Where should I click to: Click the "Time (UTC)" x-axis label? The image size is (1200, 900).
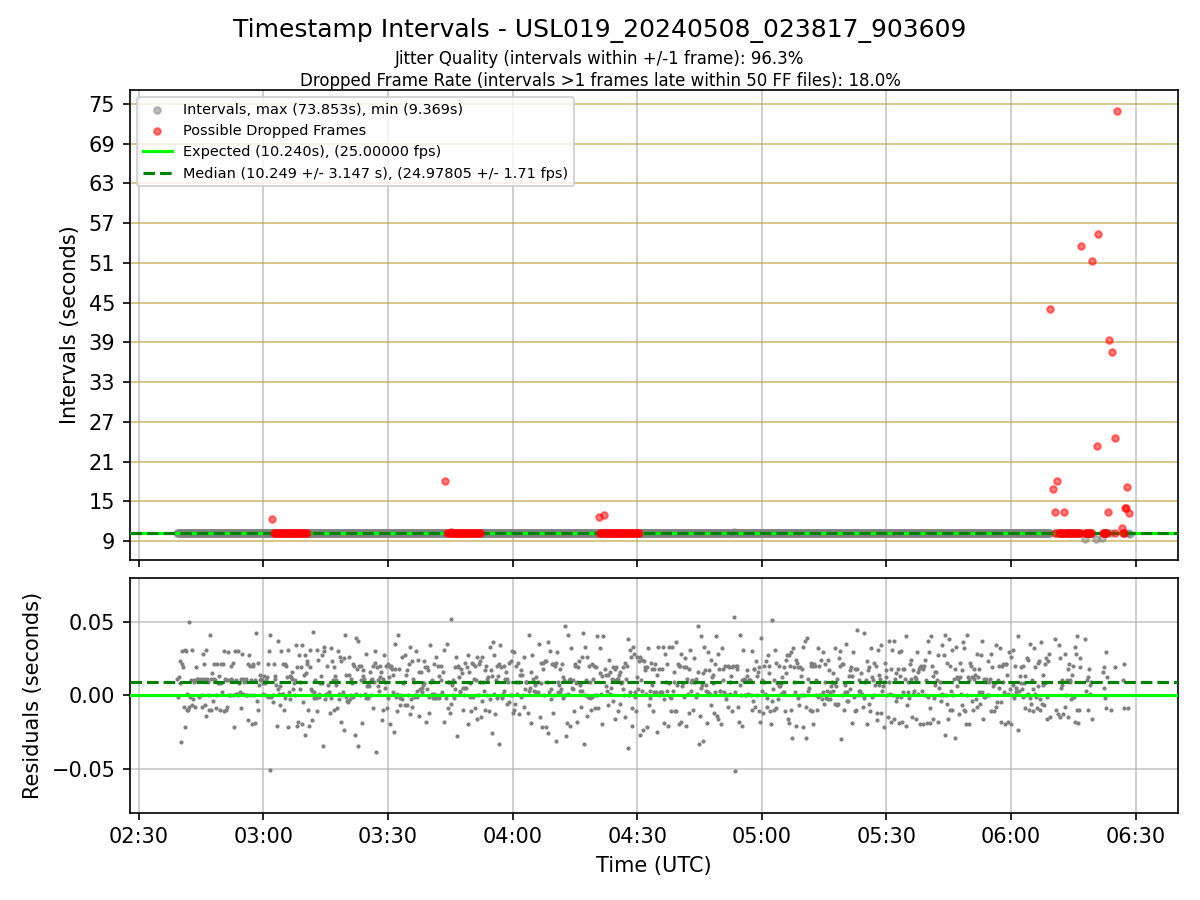(x=653, y=865)
